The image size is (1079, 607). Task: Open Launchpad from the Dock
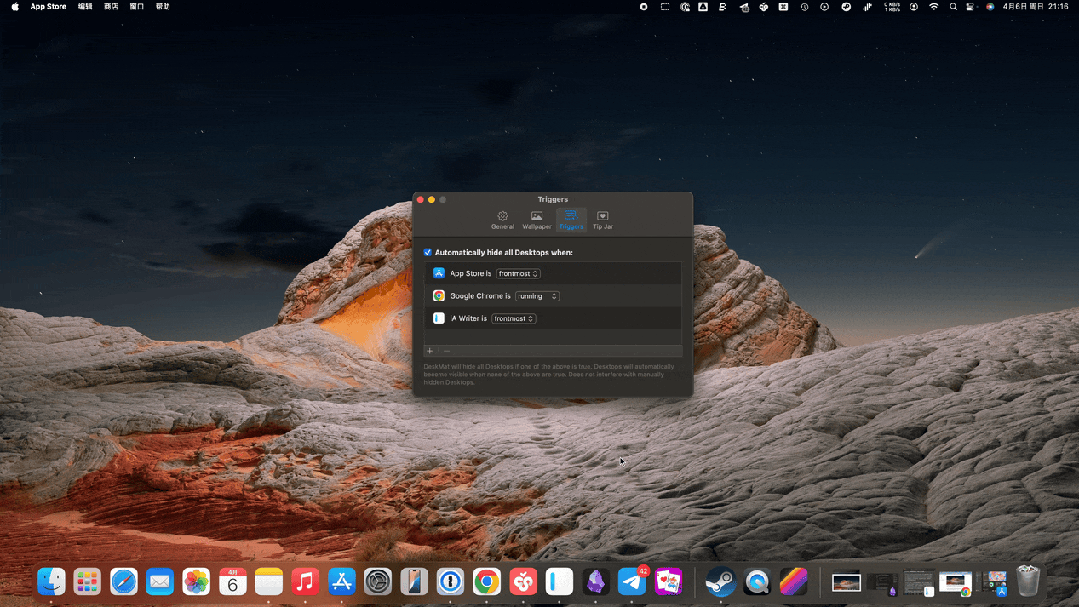point(87,582)
